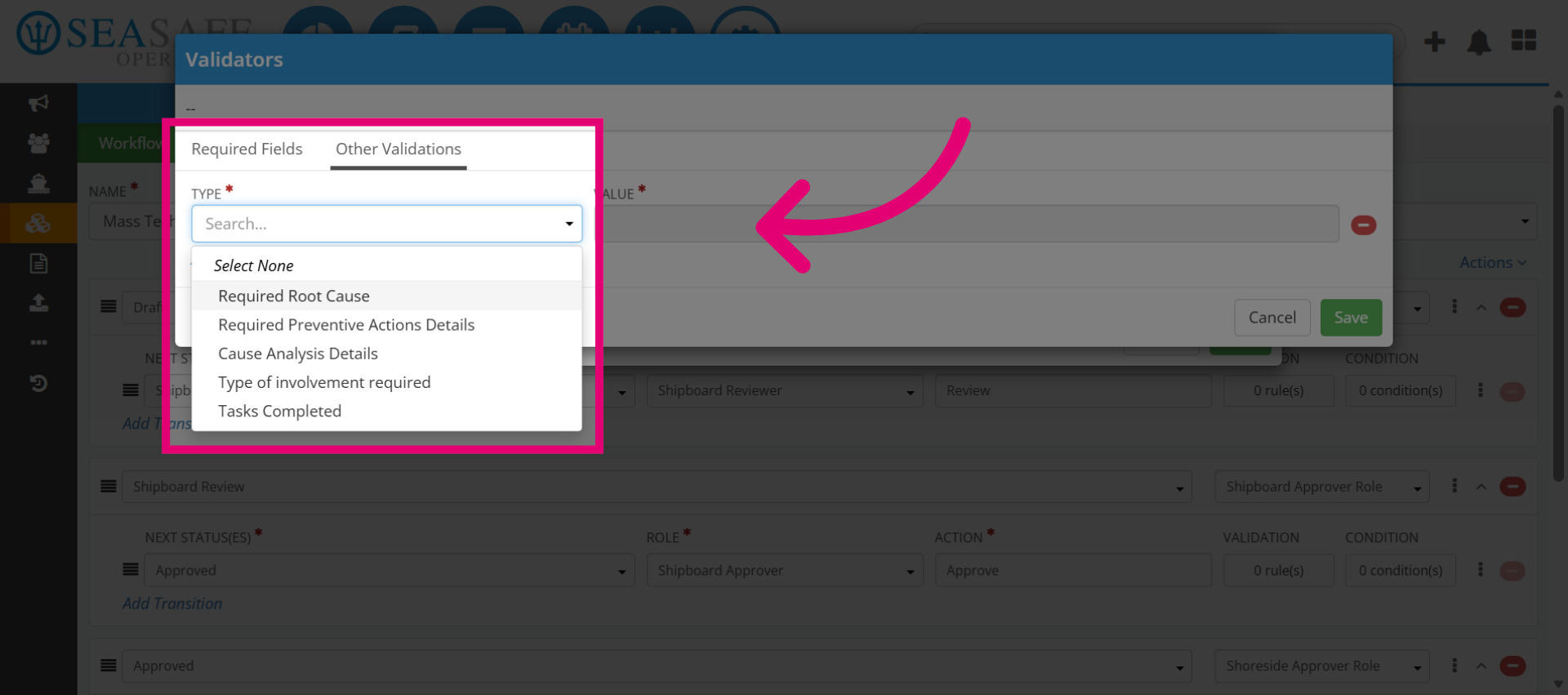Click drag handle of Approved next-status row
1568x695 pixels.
(131, 569)
